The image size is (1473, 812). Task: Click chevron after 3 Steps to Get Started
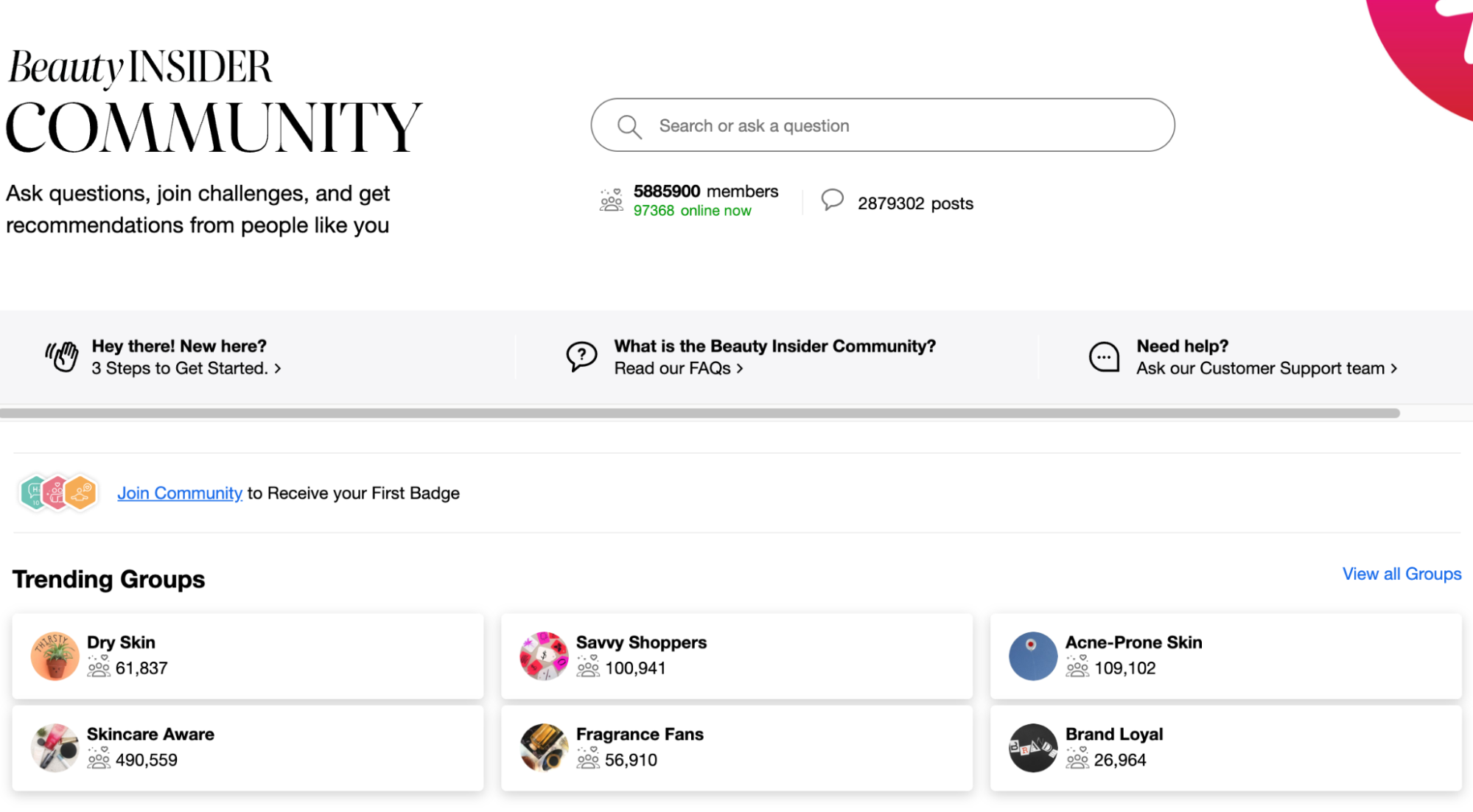[x=278, y=368]
